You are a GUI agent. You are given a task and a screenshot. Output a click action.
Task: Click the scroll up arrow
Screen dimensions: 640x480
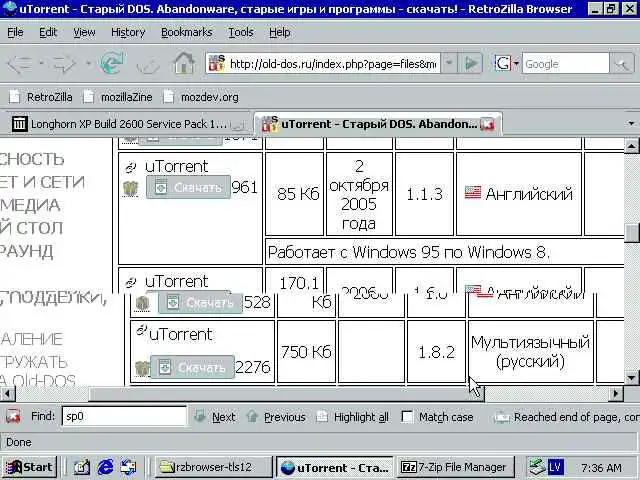pyautogui.click(x=632, y=146)
